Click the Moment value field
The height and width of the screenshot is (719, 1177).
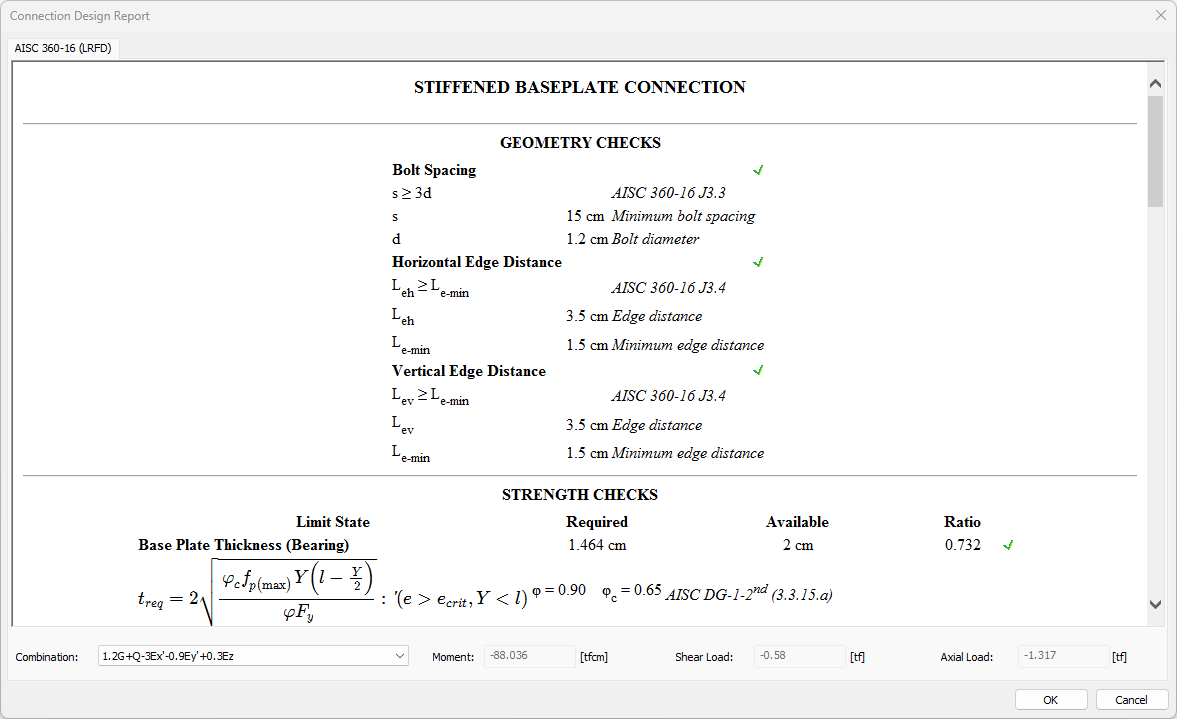click(528, 656)
